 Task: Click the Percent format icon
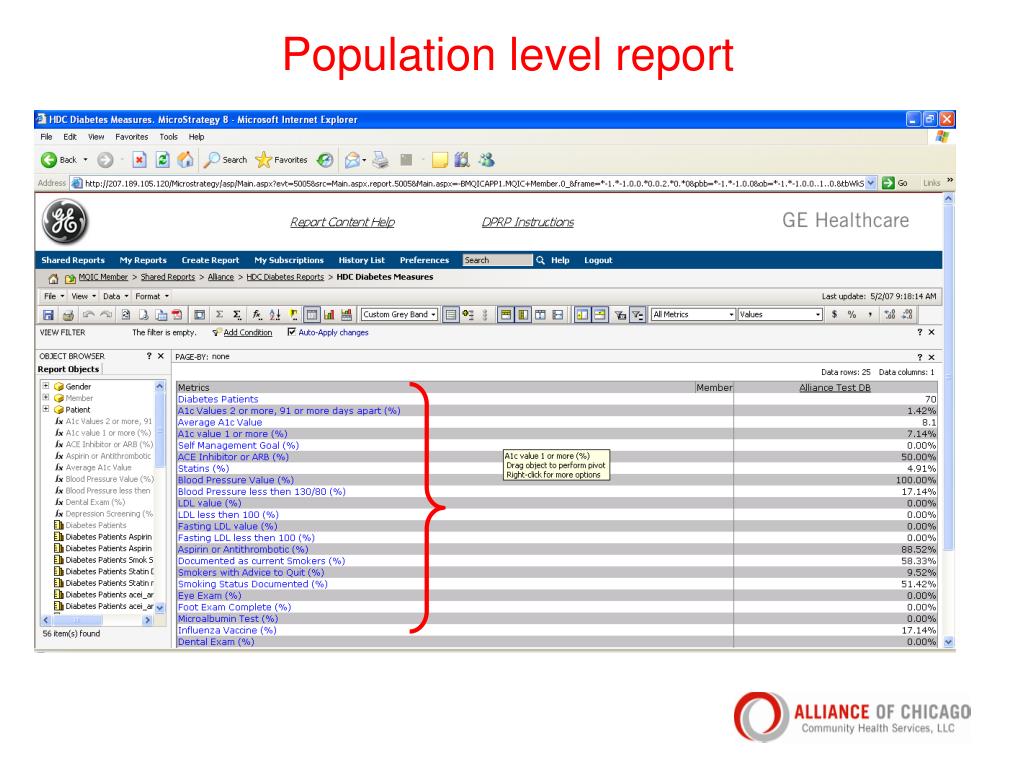tap(852, 315)
